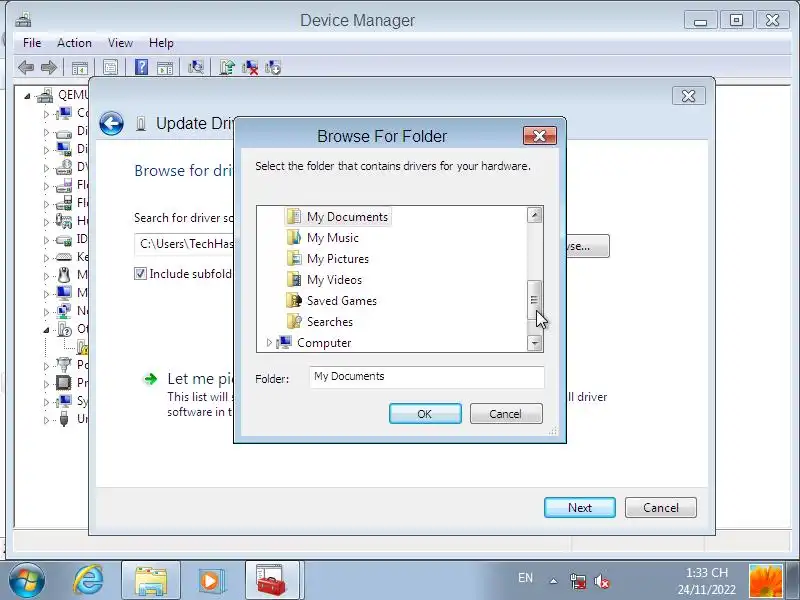Click OK in Browse For Folder dialog
This screenshot has width=800, height=600.
tap(425, 414)
